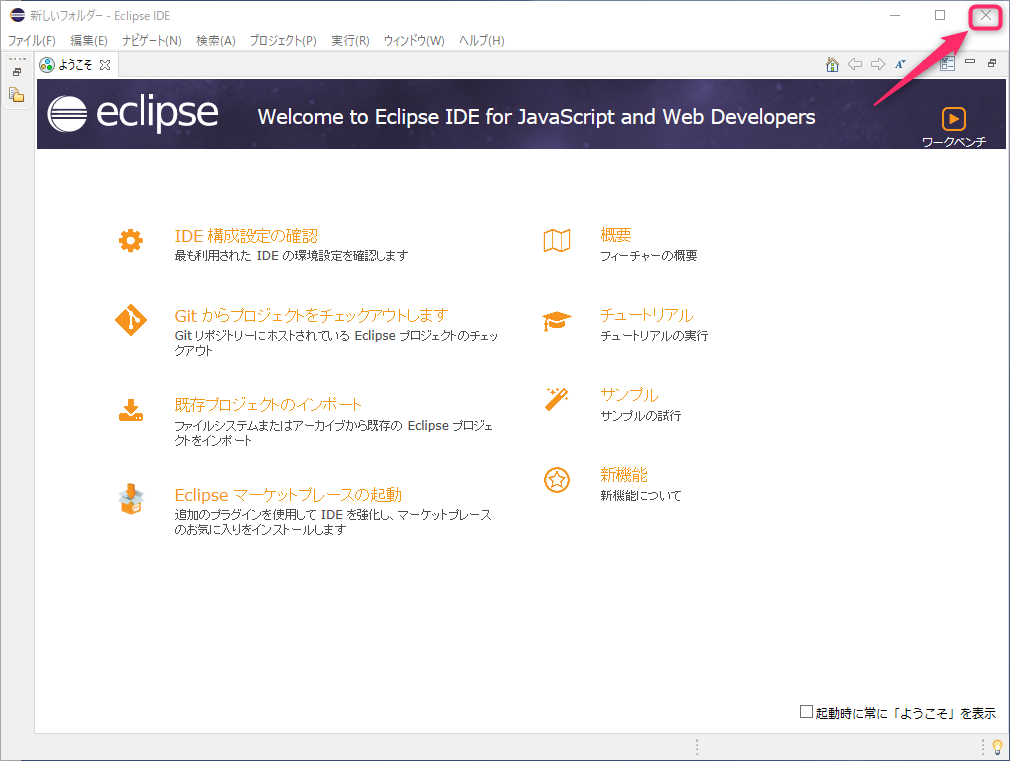
Task: Open the 検索(A) menu
Action: (216, 41)
